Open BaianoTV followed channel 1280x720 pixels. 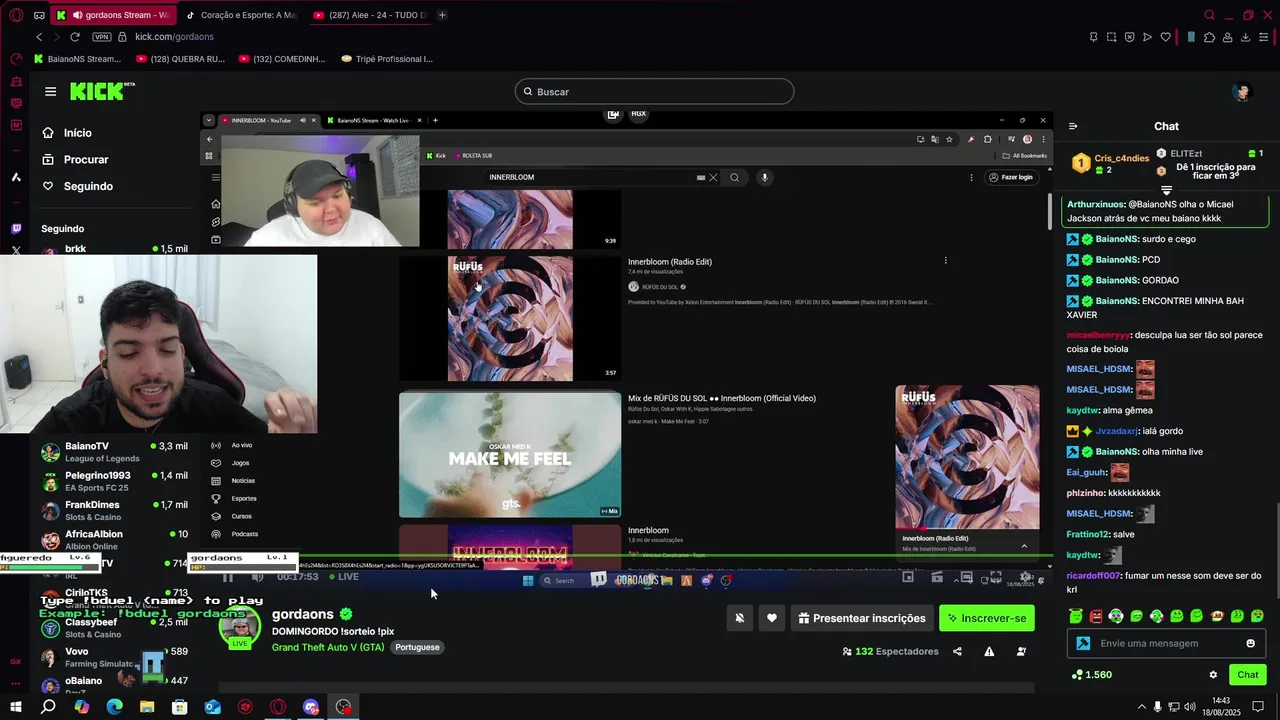[114, 452]
